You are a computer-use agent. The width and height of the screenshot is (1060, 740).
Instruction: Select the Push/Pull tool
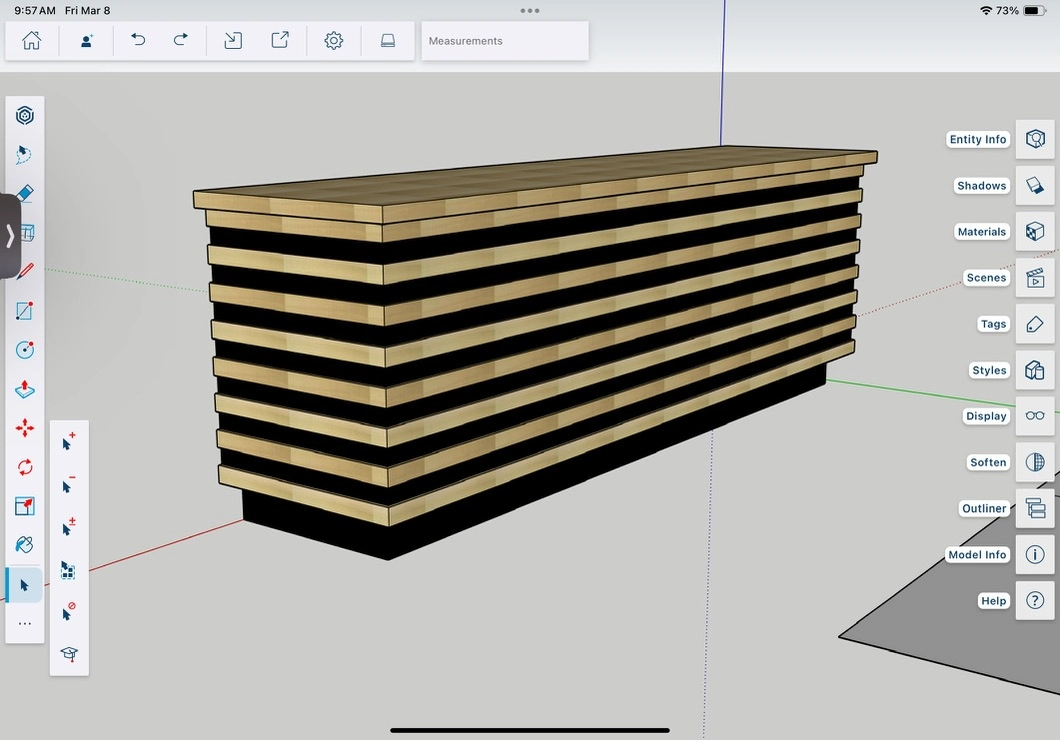(25, 389)
